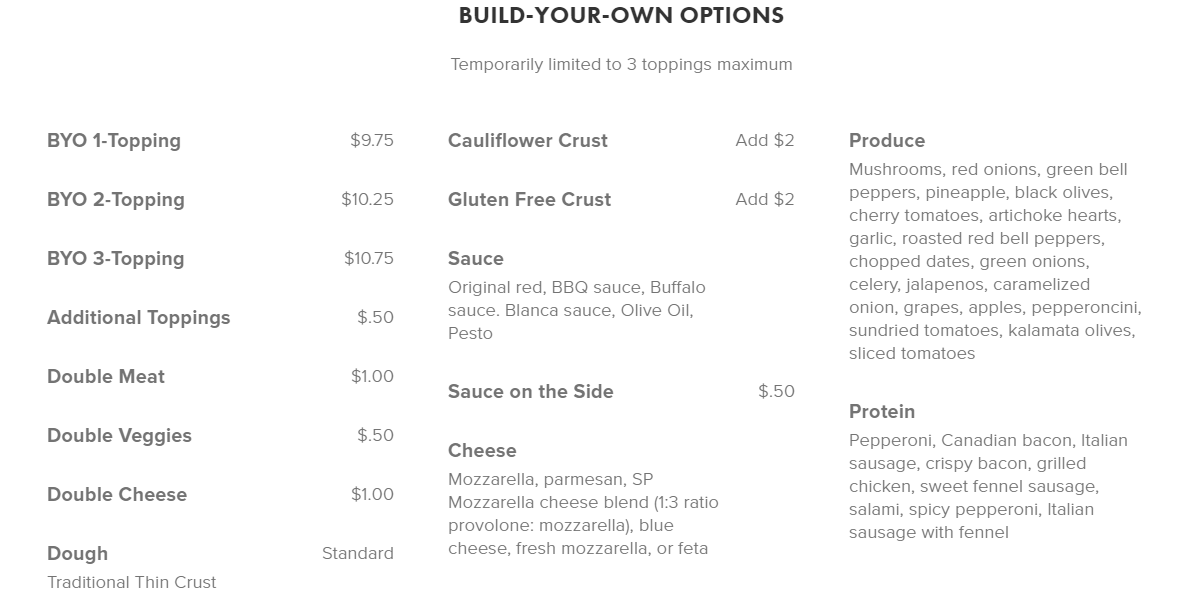Click the Standard label beside Dough
Viewport: 1187px width, 605px height.
(x=357, y=554)
